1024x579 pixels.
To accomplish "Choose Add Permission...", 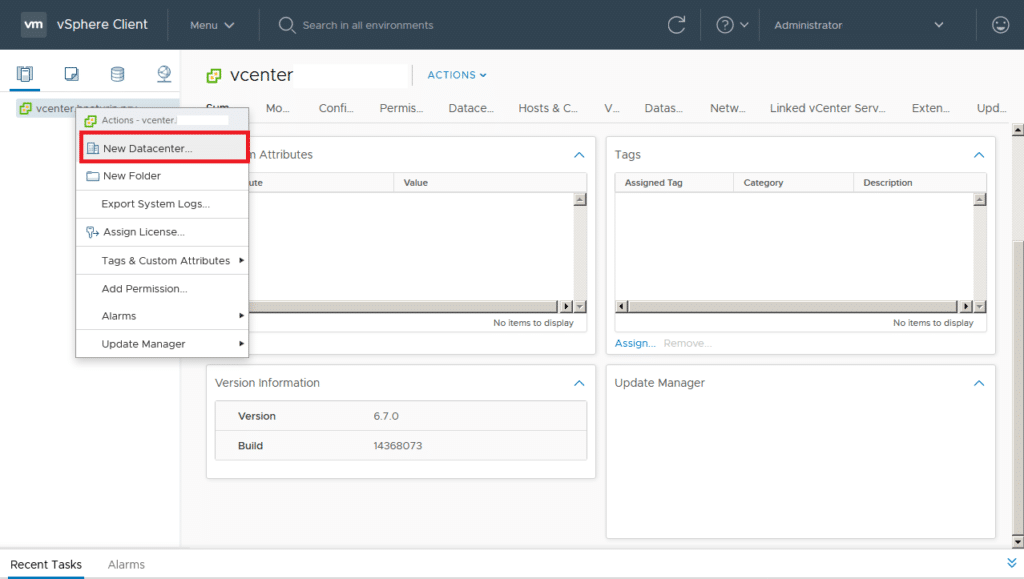I will [x=162, y=289].
